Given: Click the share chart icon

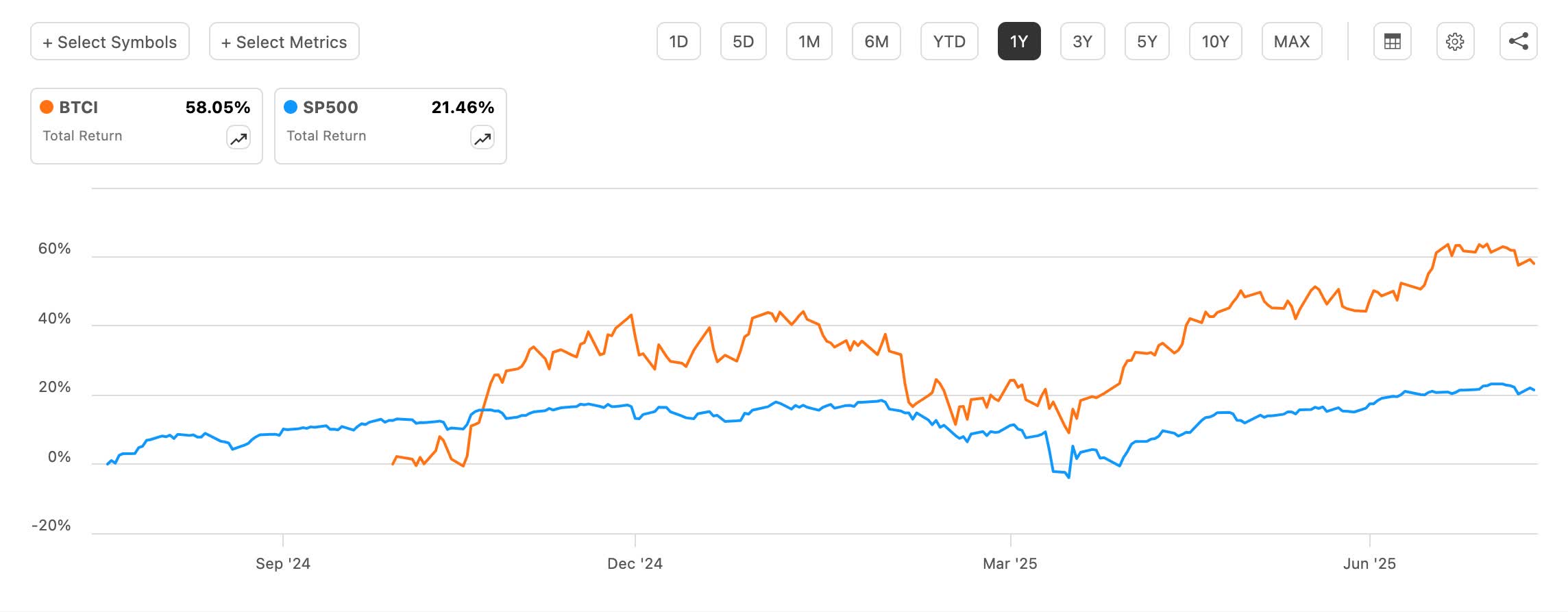Looking at the screenshot, I should pyautogui.click(x=1518, y=42).
